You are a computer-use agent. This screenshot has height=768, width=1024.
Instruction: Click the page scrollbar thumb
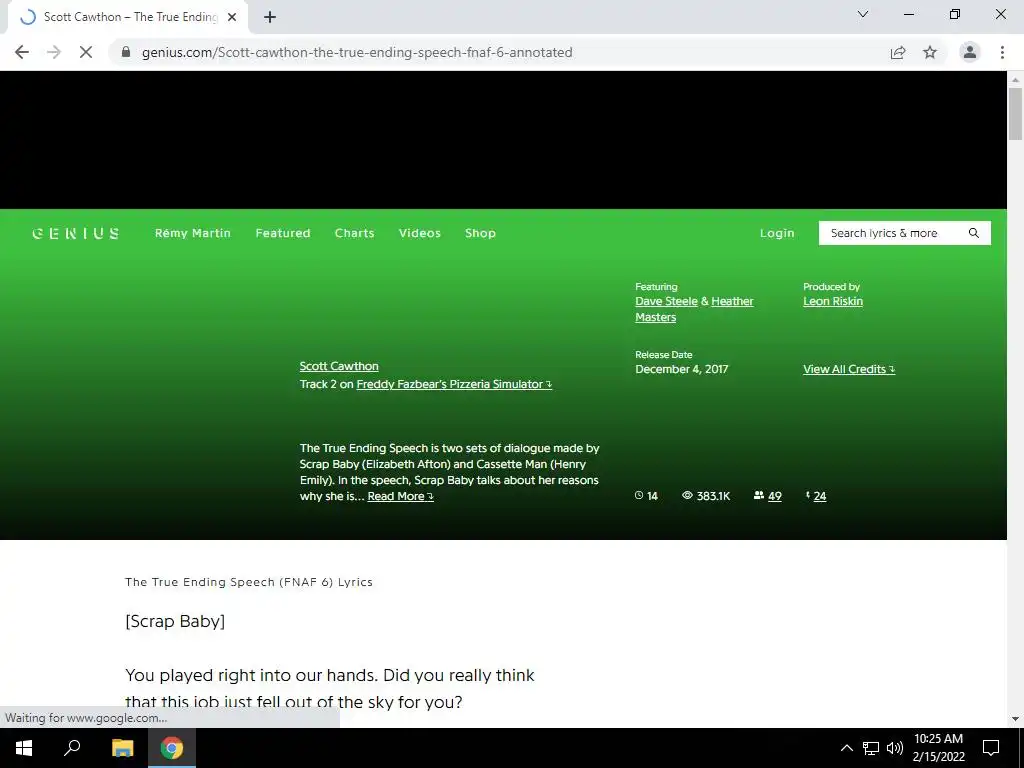pyautogui.click(x=1016, y=114)
